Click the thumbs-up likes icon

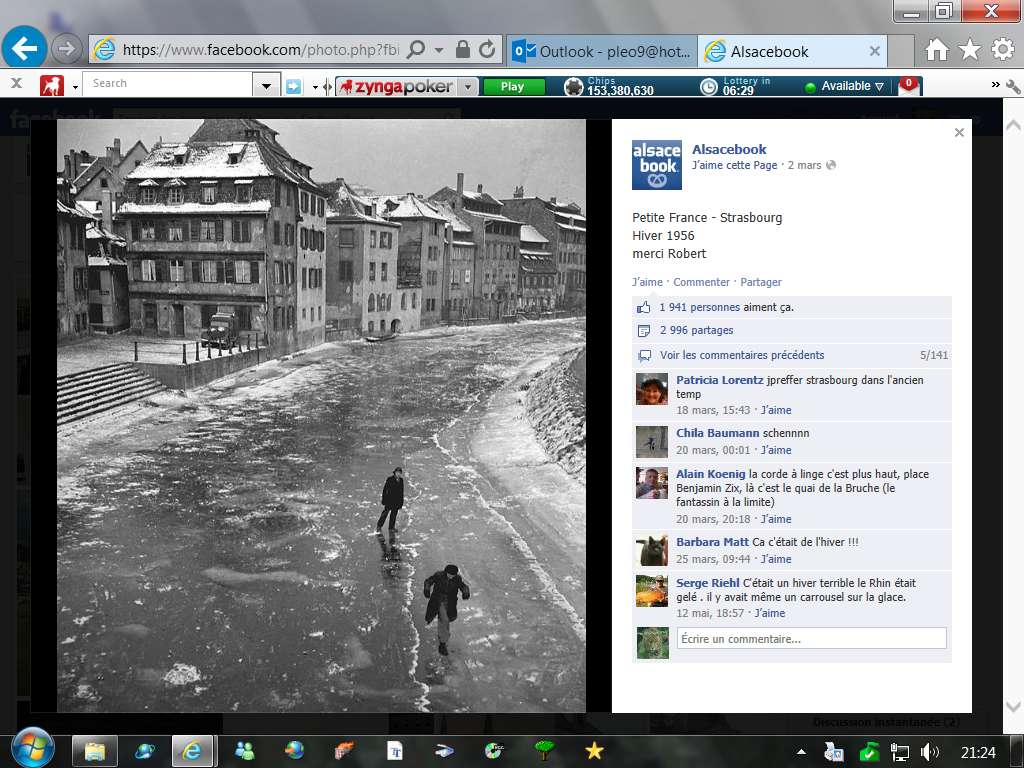coord(644,308)
